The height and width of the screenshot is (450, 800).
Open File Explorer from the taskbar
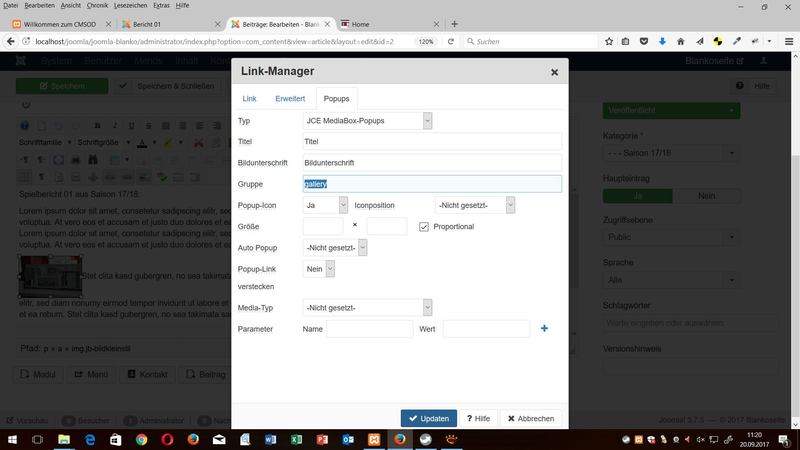point(64,439)
